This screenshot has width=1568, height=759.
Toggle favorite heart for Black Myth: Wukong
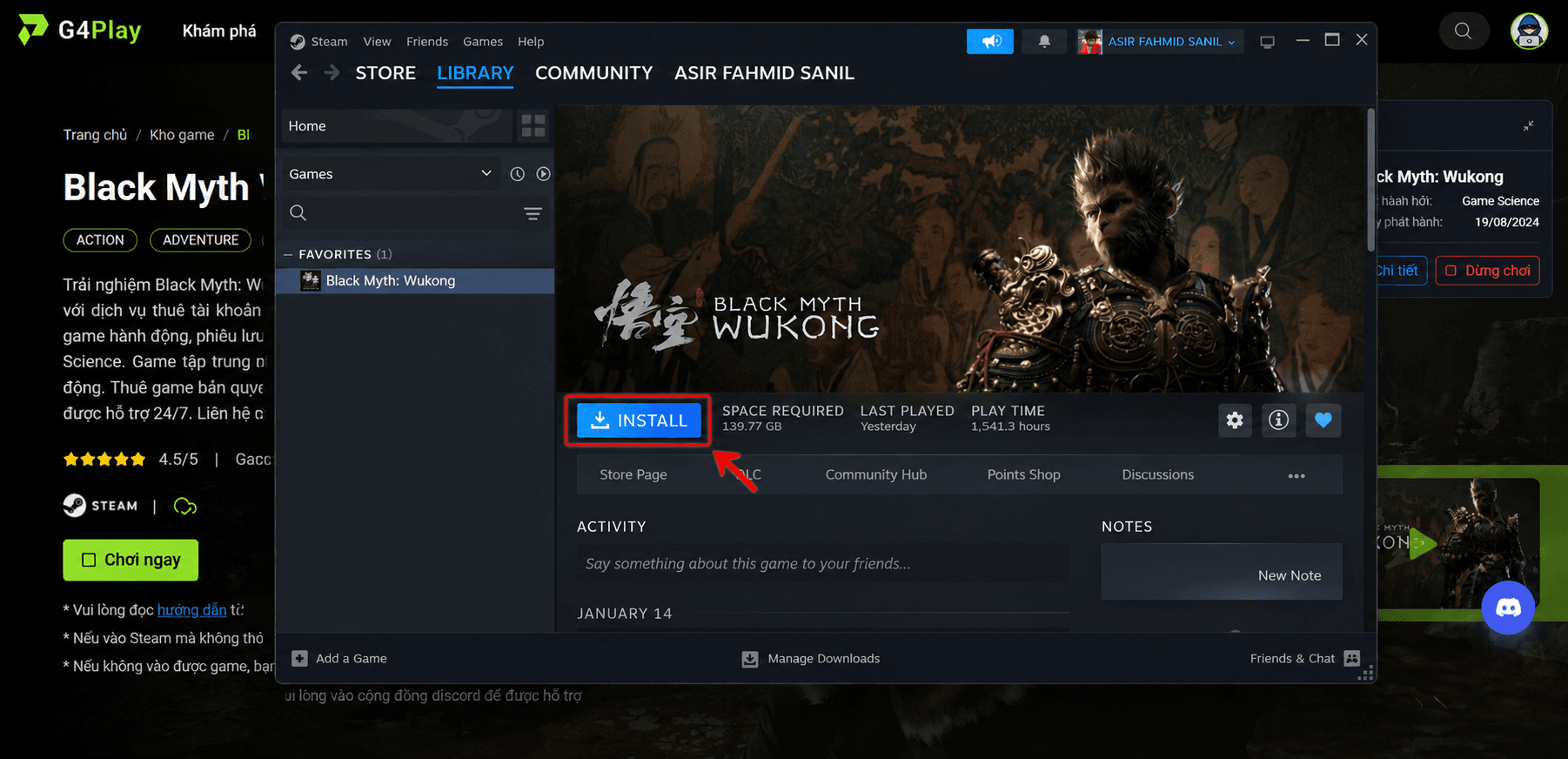point(1323,420)
